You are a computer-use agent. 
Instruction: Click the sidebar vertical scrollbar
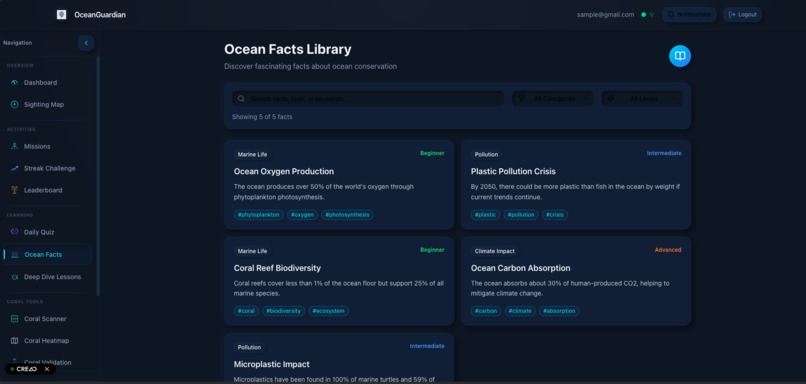point(98,176)
